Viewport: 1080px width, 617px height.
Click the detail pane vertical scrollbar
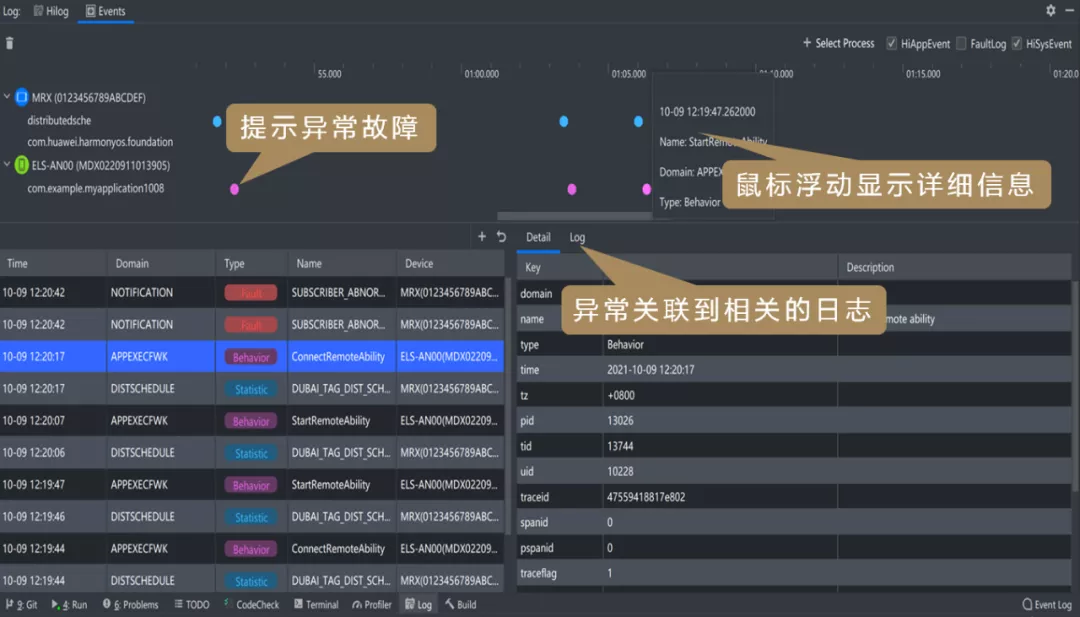click(1076, 386)
